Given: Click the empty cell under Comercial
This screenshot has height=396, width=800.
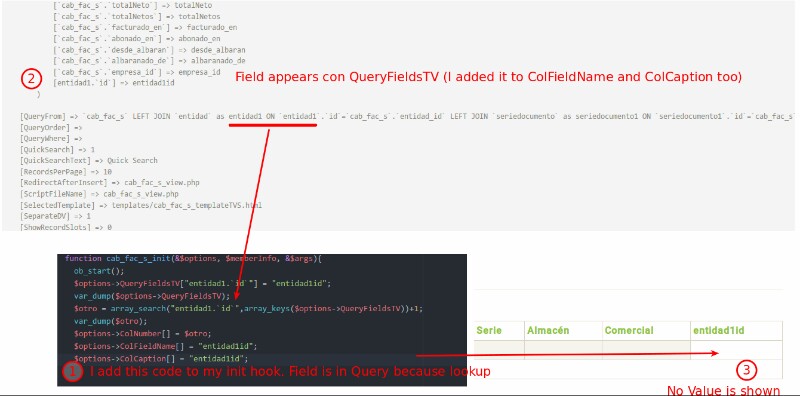Looking at the screenshot, I should coord(646,350).
